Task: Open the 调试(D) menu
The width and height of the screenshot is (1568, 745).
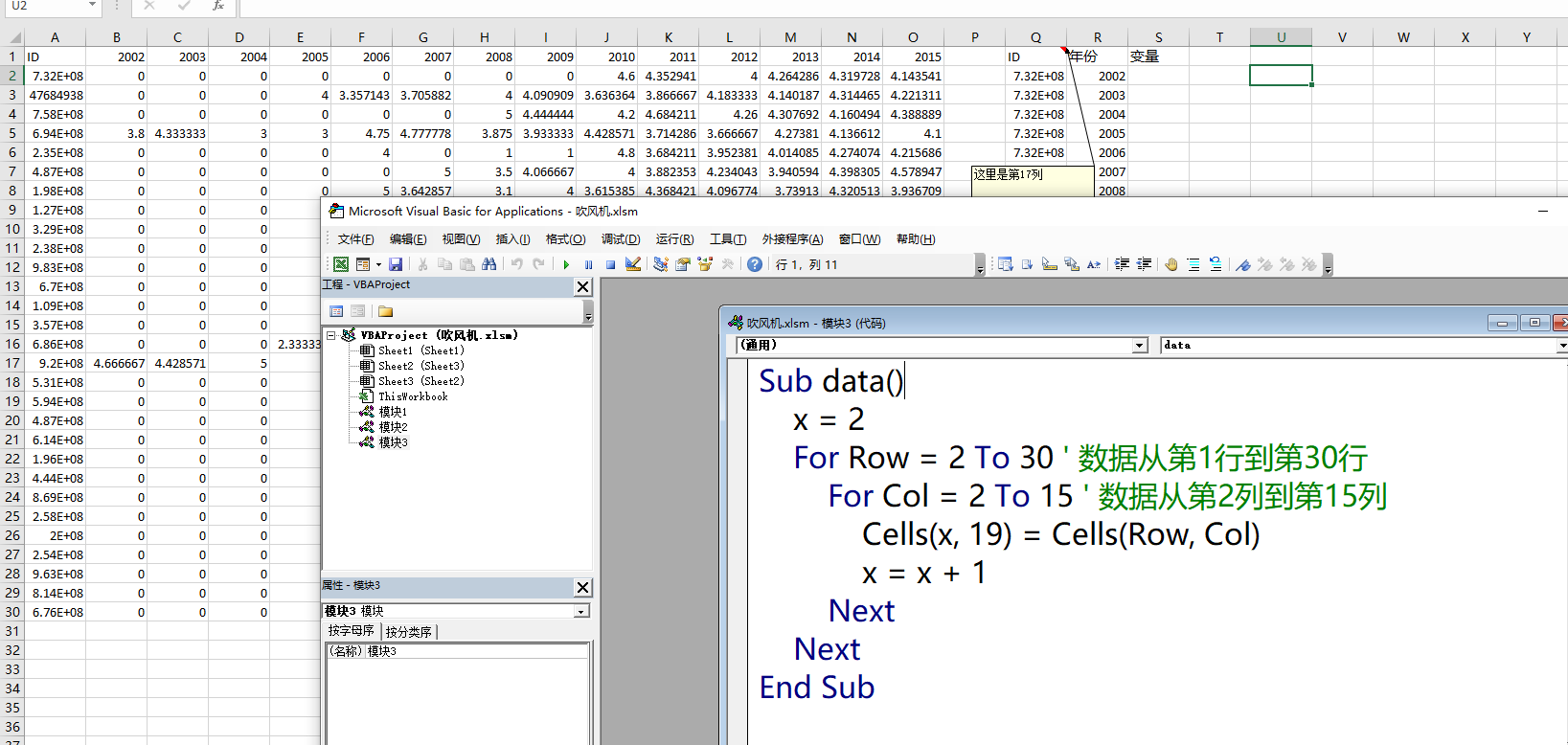Action: [x=620, y=239]
